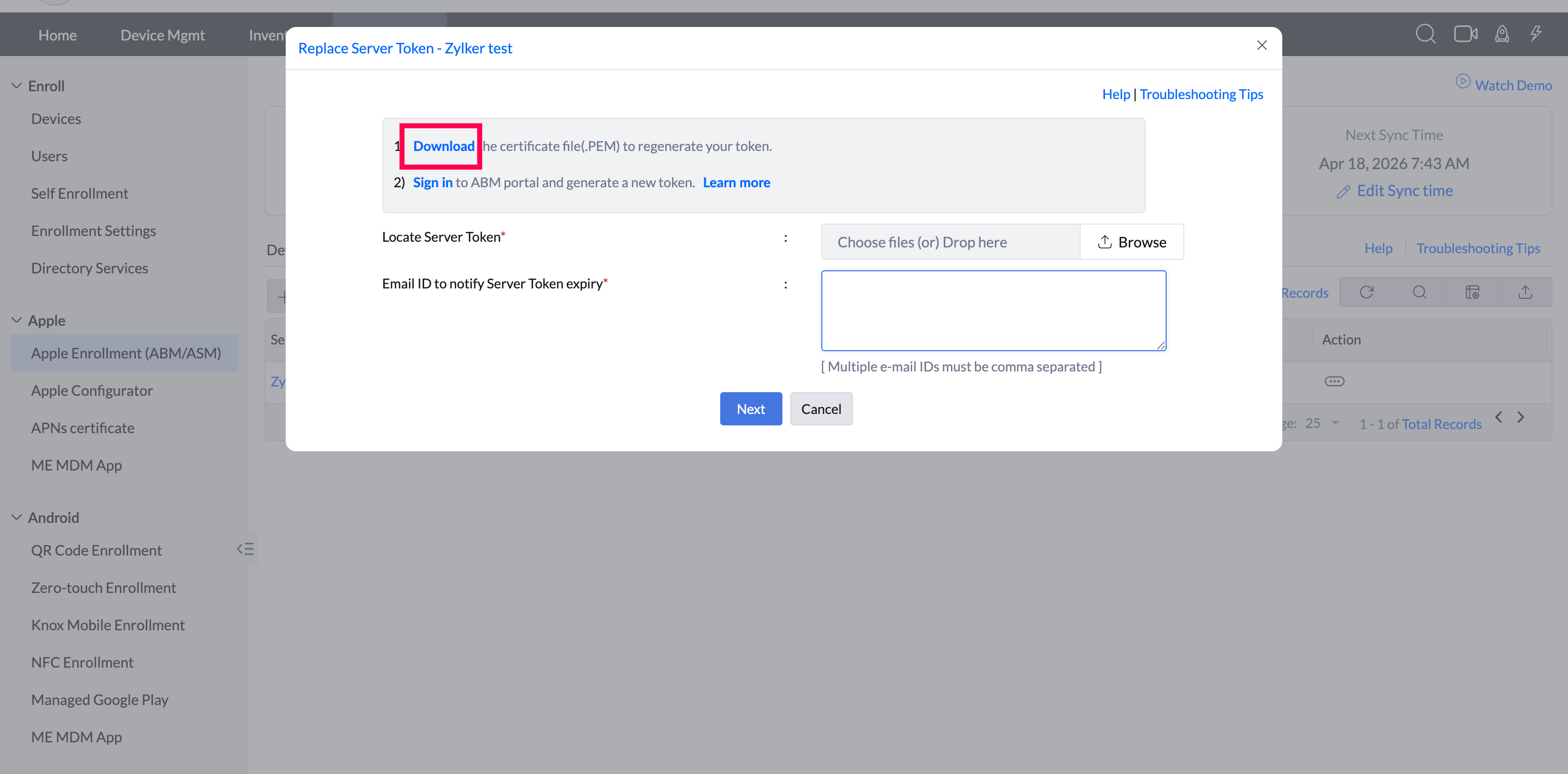Open the column settings icon in table toolbar
This screenshot has height=774, width=1568.
(x=1472, y=292)
